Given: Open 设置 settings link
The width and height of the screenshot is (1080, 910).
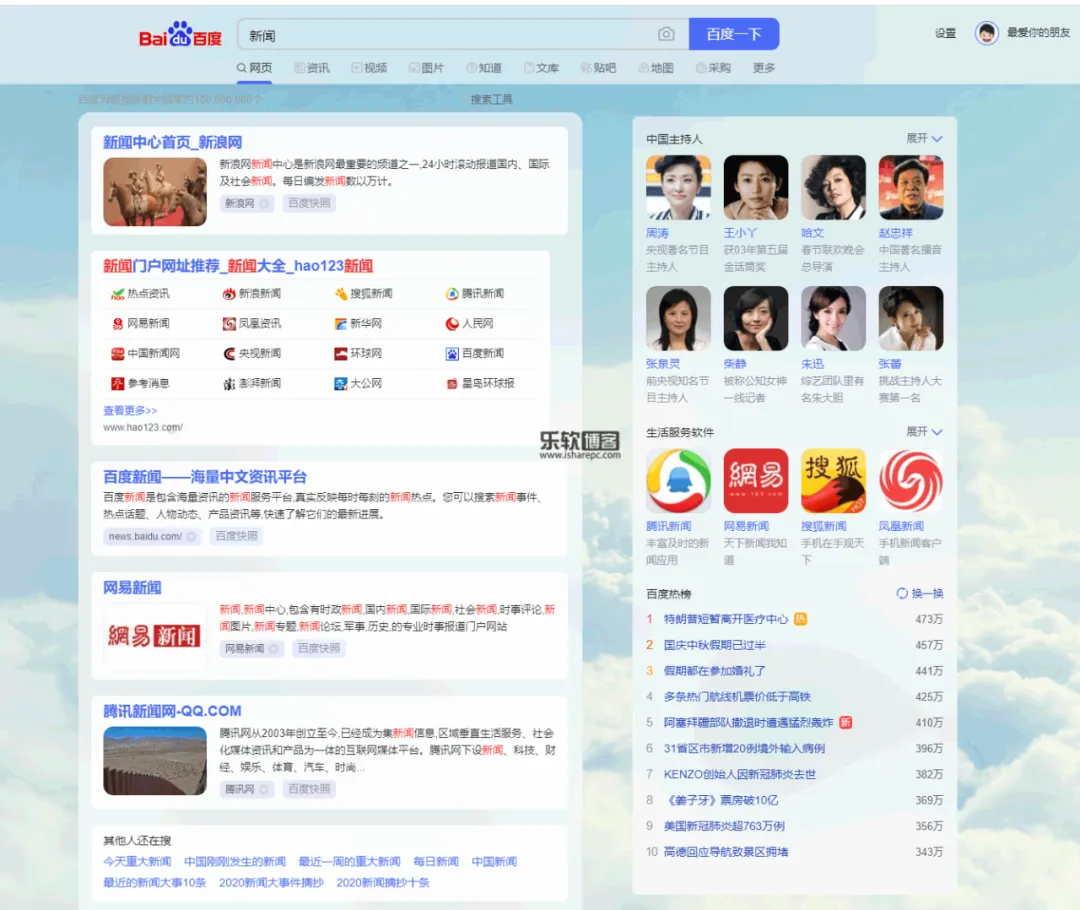Looking at the screenshot, I should [945, 33].
